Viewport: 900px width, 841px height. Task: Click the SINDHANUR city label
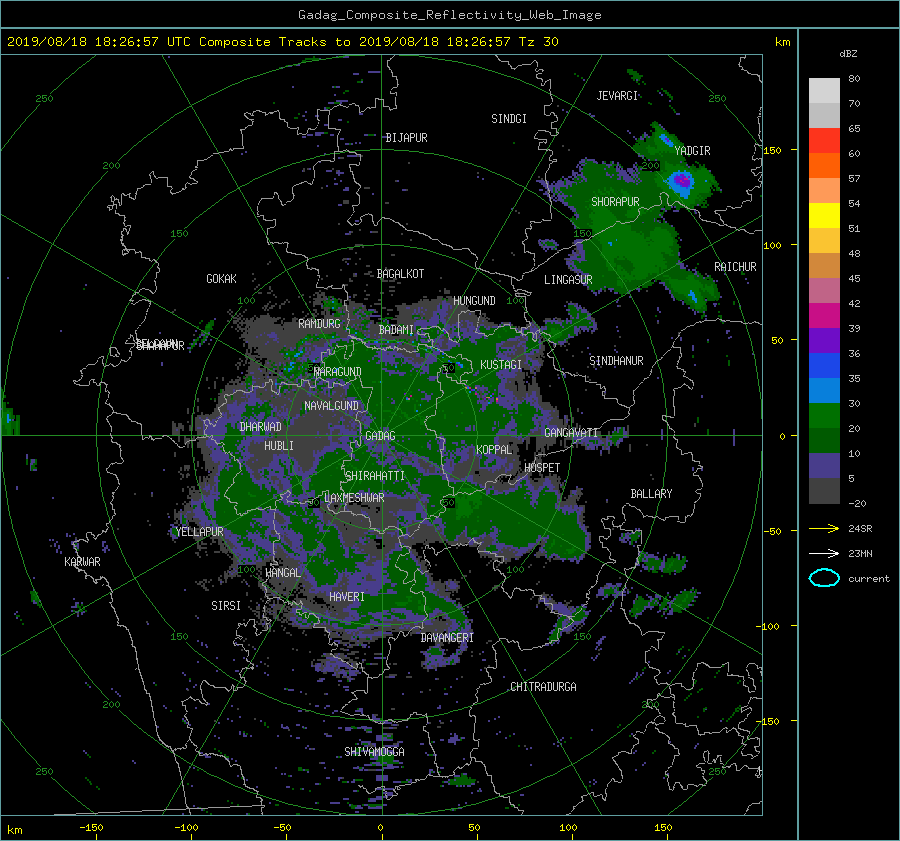[x=616, y=361]
